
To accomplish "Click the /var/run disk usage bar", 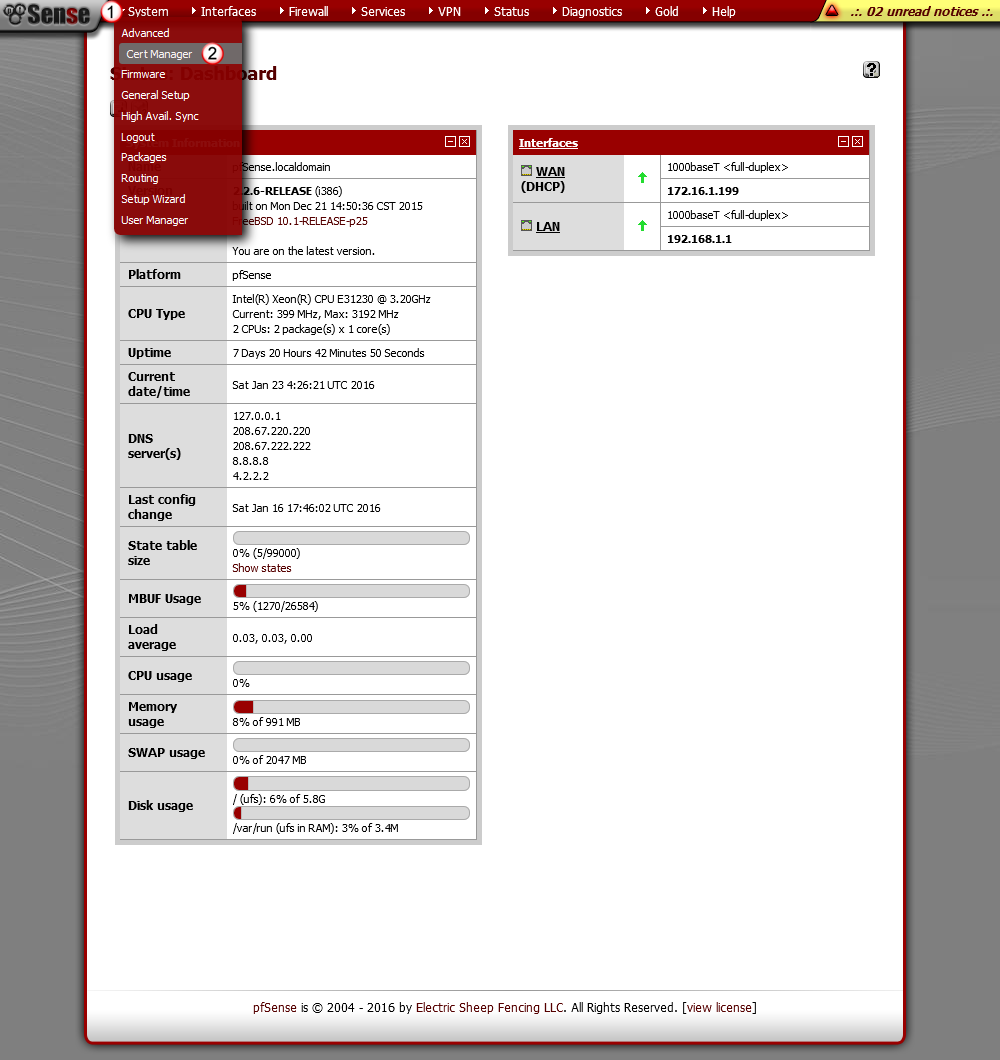I will click(x=351, y=813).
